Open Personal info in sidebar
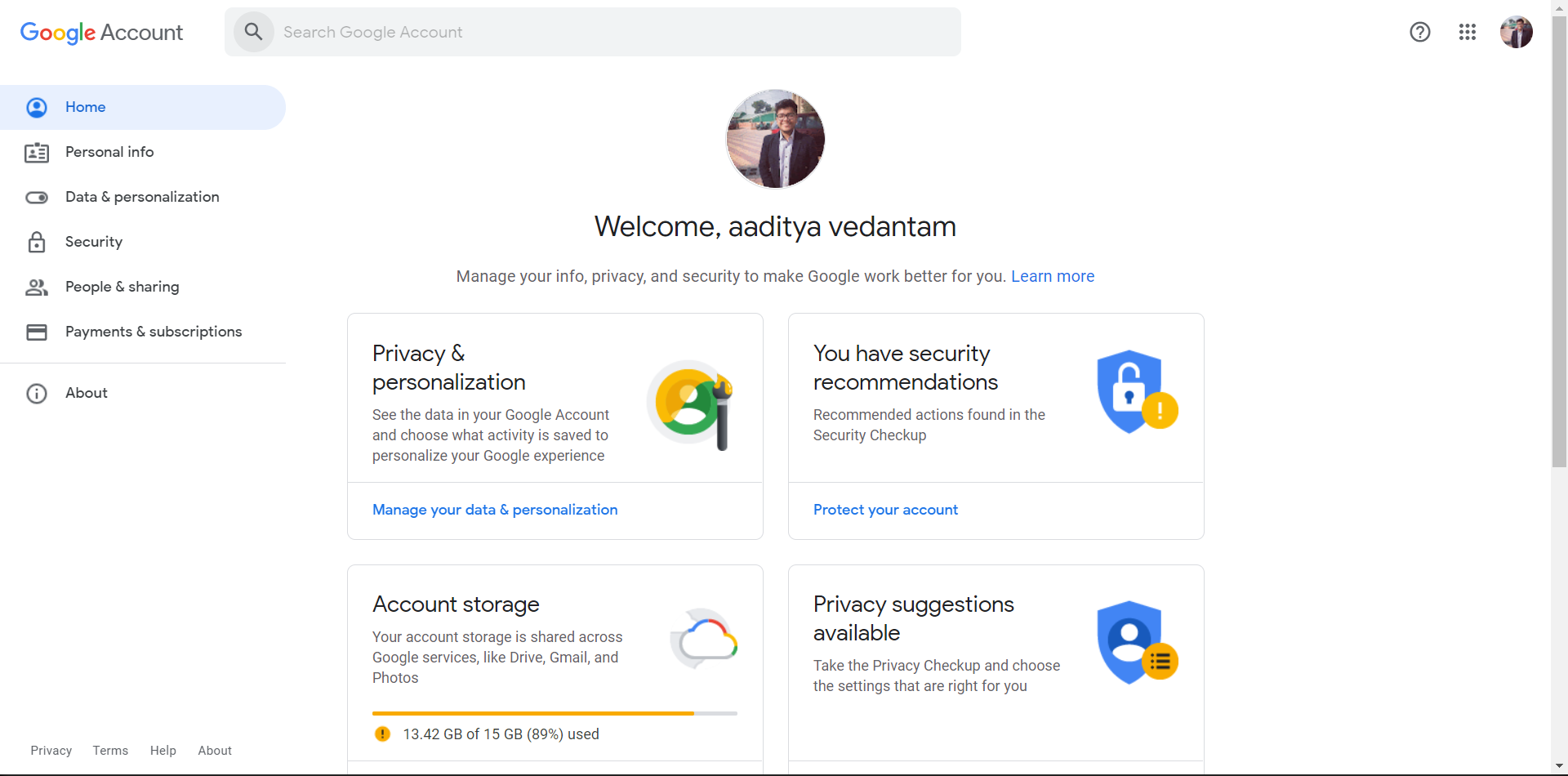1568x776 pixels. click(x=109, y=152)
